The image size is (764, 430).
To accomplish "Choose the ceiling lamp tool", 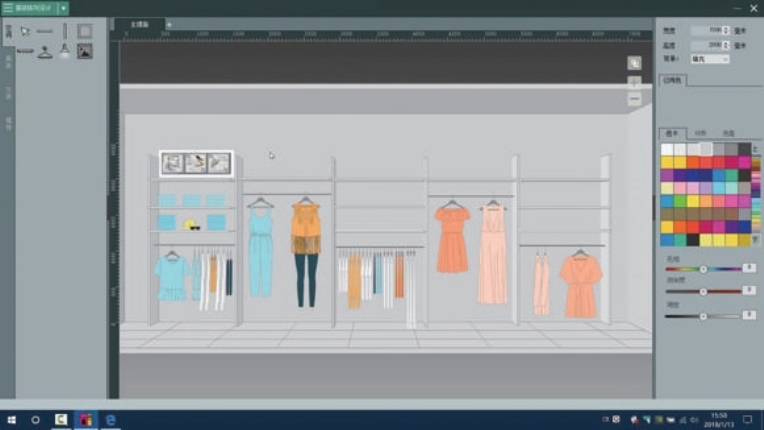I will click(65, 51).
